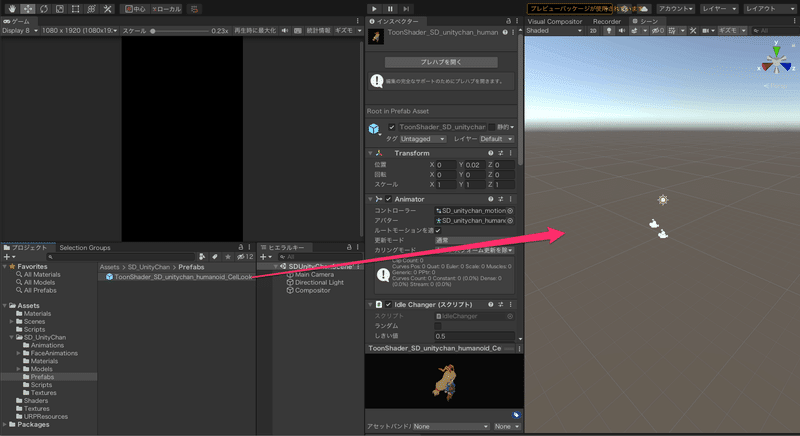Toggle the Static checkbox
This screenshot has width=800, height=436.
(491, 127)
